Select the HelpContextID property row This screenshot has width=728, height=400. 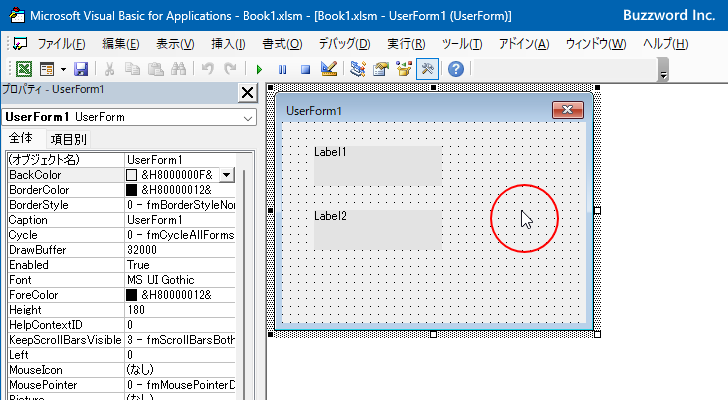click(x=122, y=325)
